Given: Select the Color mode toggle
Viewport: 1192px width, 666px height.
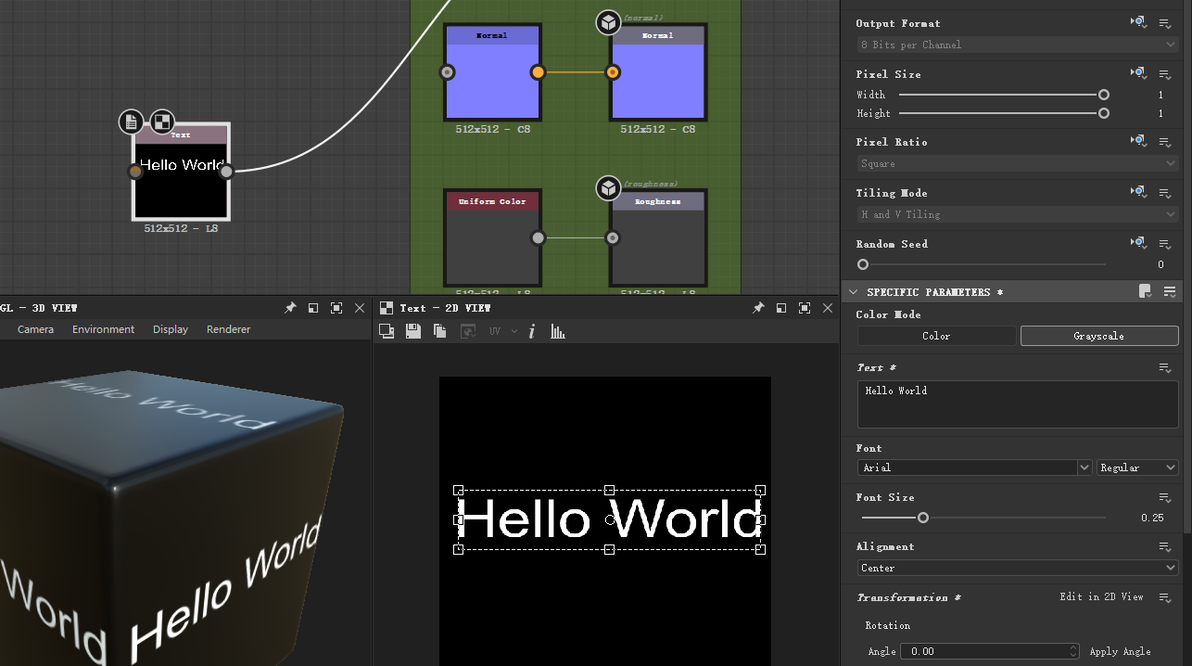Looking at the screenshot, I should click(936, 336).
